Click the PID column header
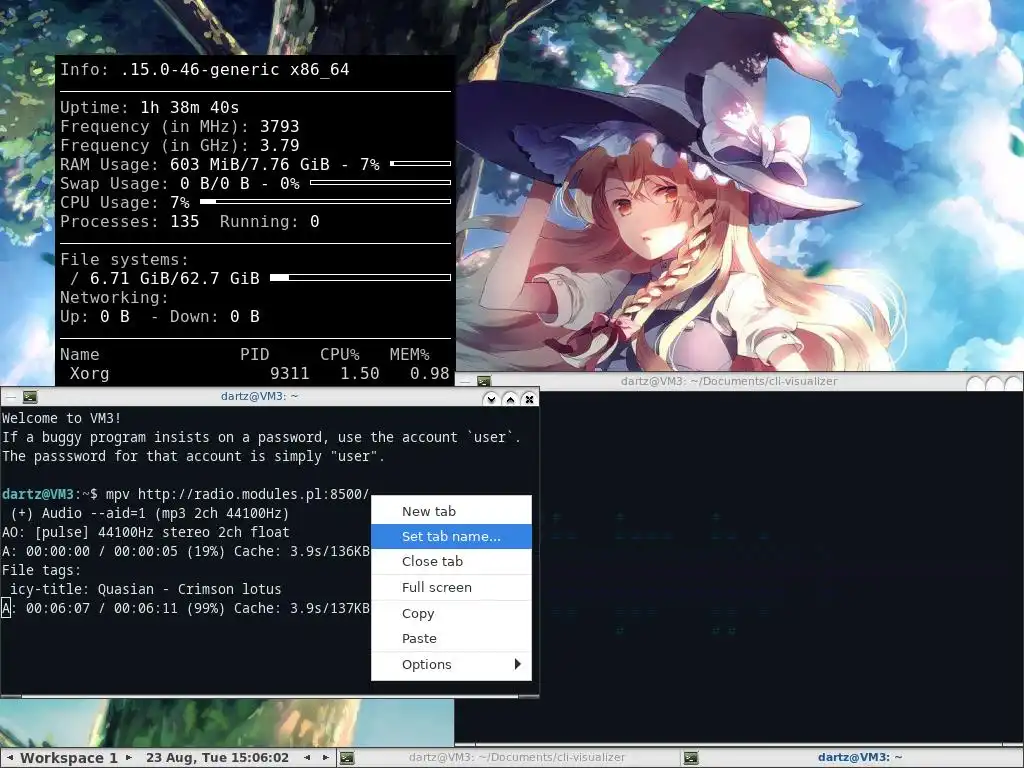Image resolution: width=1024 pixels, height=768 pixels. (x=255, y=355)
